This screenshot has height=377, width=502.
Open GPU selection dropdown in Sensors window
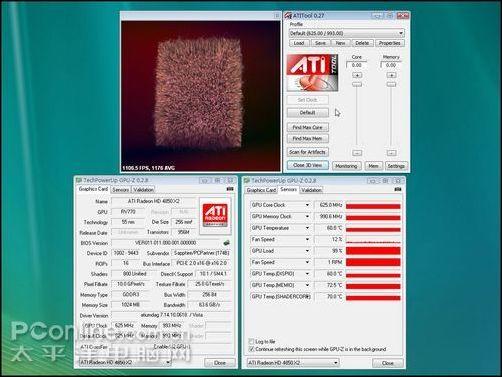coord(293,362)
